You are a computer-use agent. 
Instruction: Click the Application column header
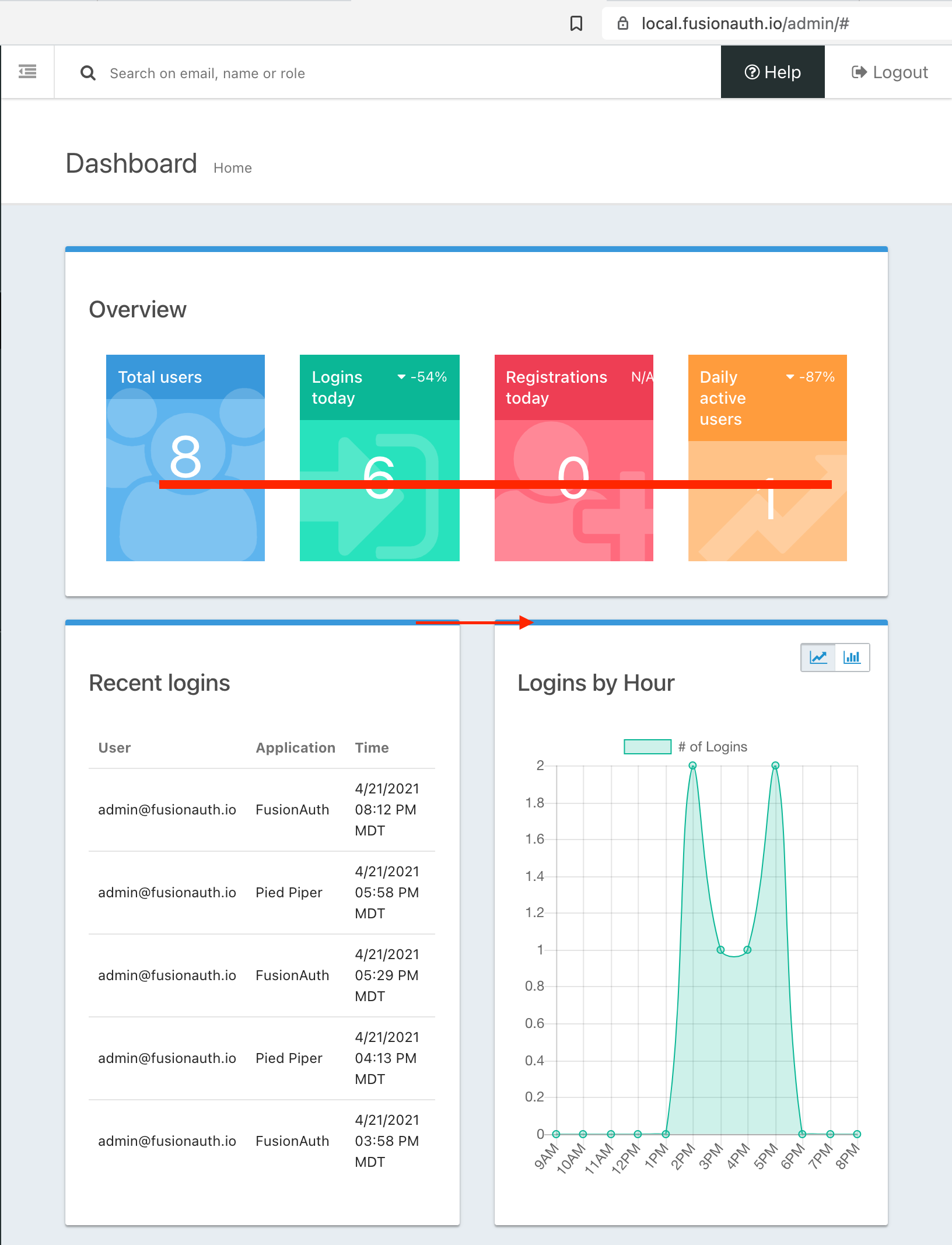coord(296,748)
